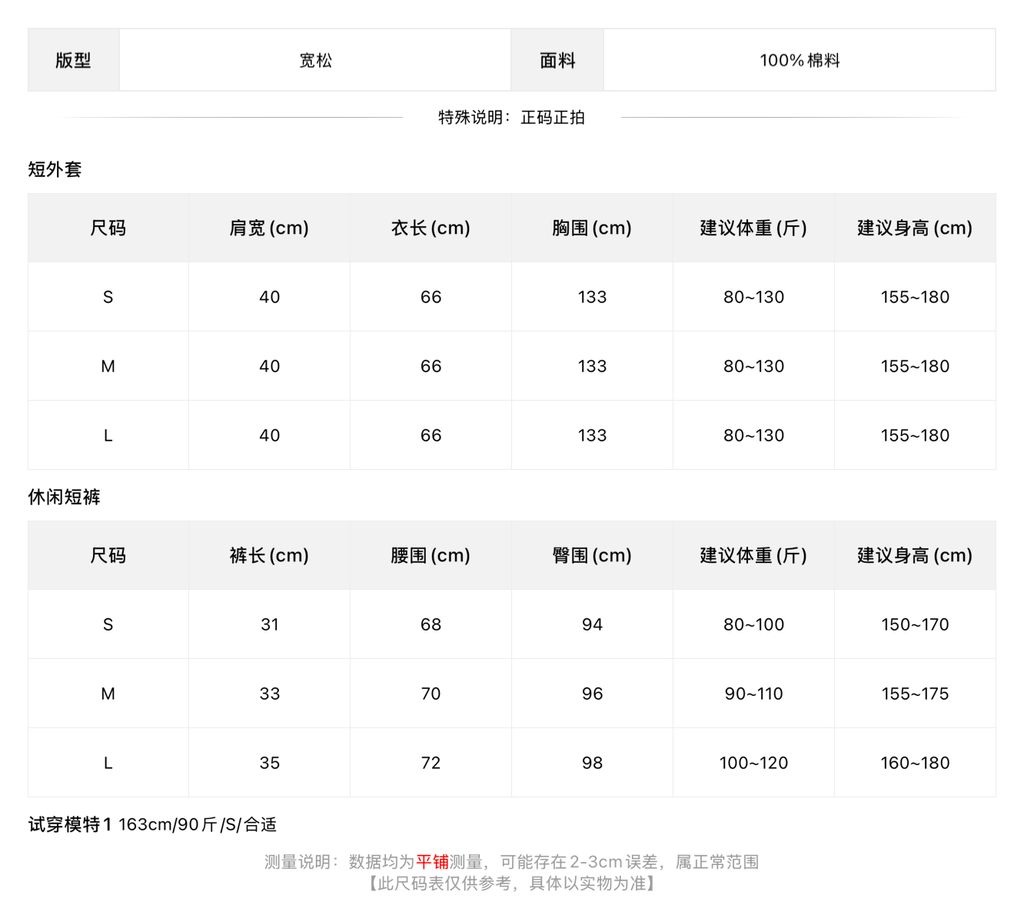Select the 160~180 height cell
This screenshot has height=922, width=1024.
915,763
